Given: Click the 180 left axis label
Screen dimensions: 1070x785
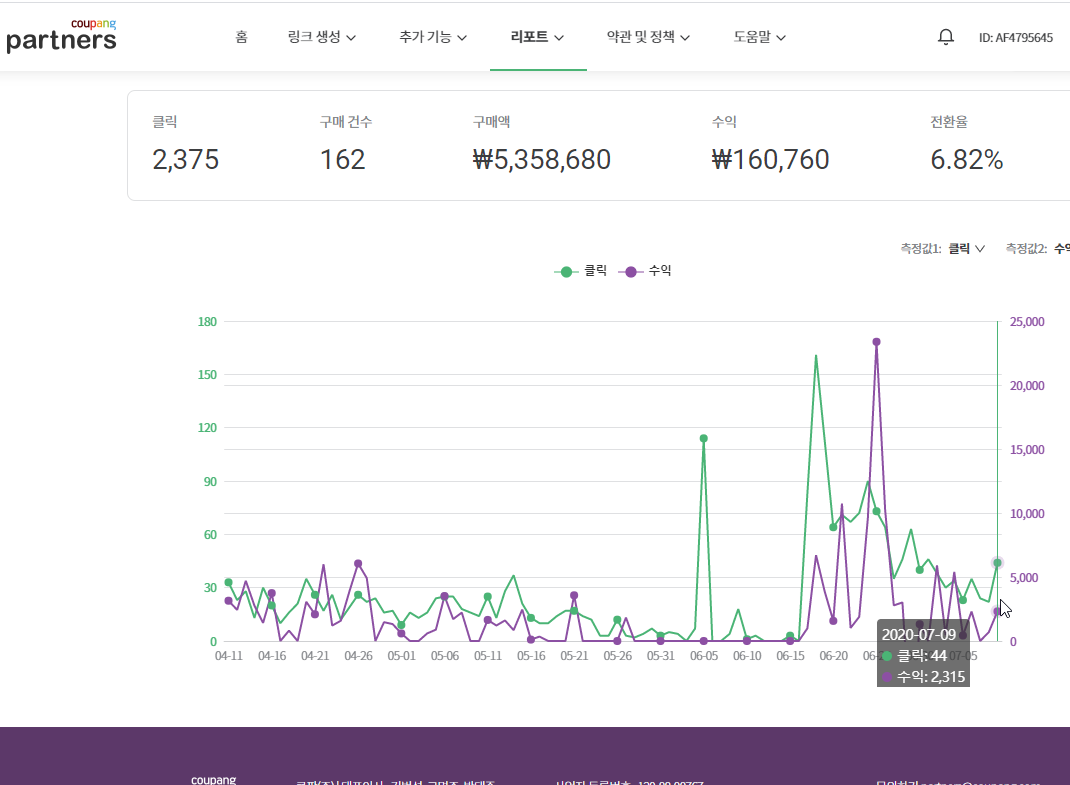Looking at the screenshot, I should pyautogui.click(x=207, y=322).
